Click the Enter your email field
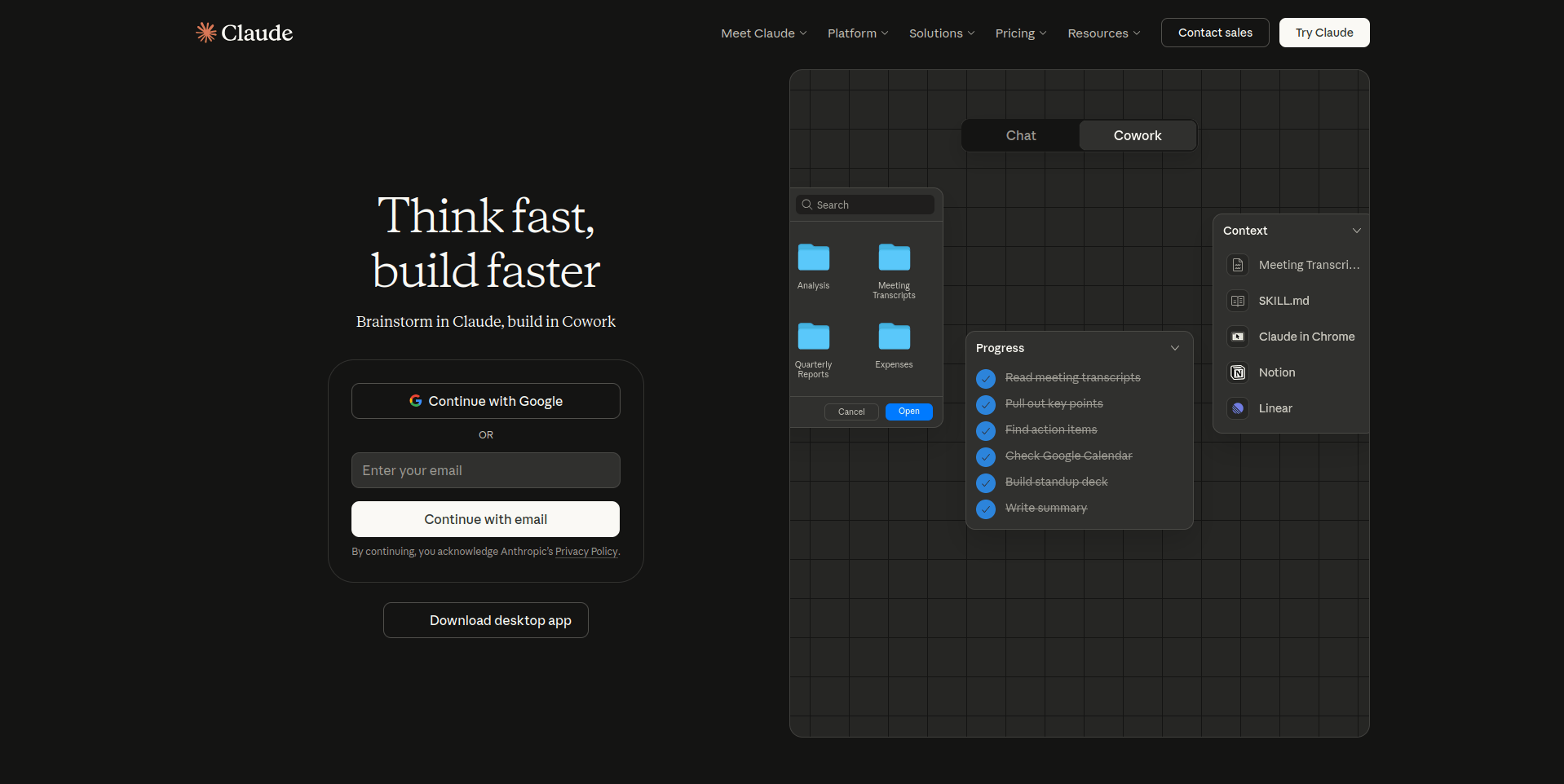Image resolution: width=1564 pixels, height=784 pixels. [x=486, y=470]
